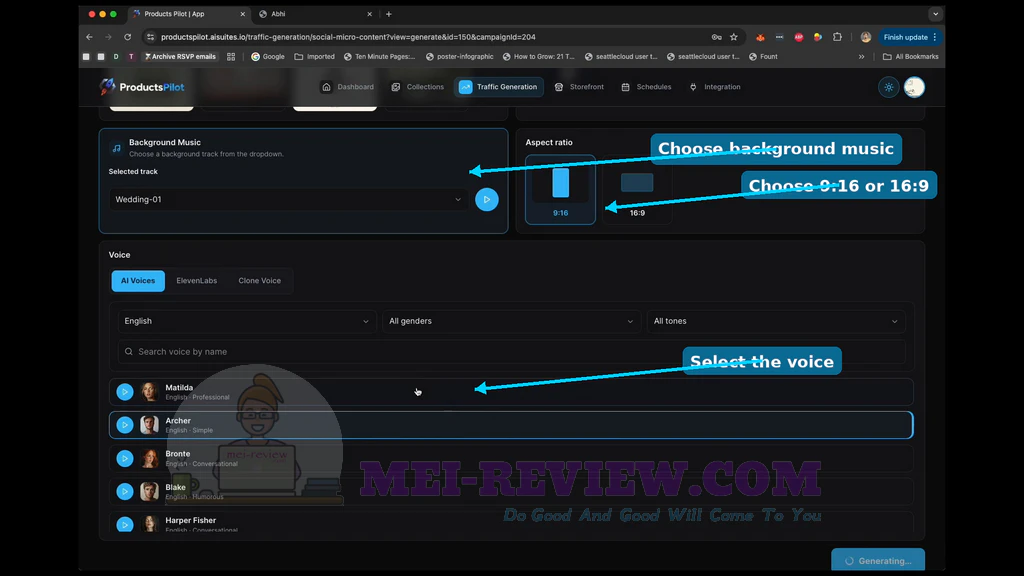Screen dimensions: 1024x576
Task: Play the Archer voice sample
Action: point(125,425)
